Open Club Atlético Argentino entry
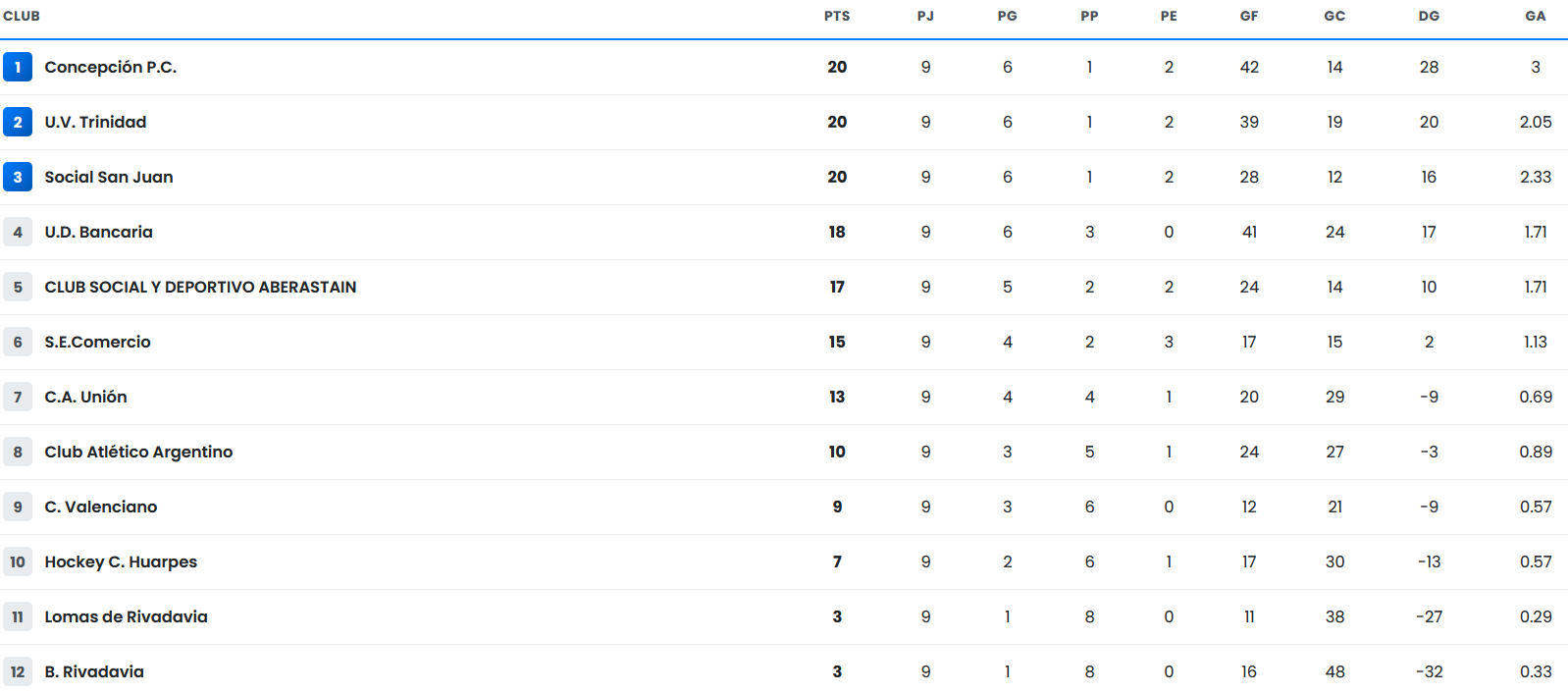The width and height of the screenshot is (1568, 694). (x=138, y=452)
